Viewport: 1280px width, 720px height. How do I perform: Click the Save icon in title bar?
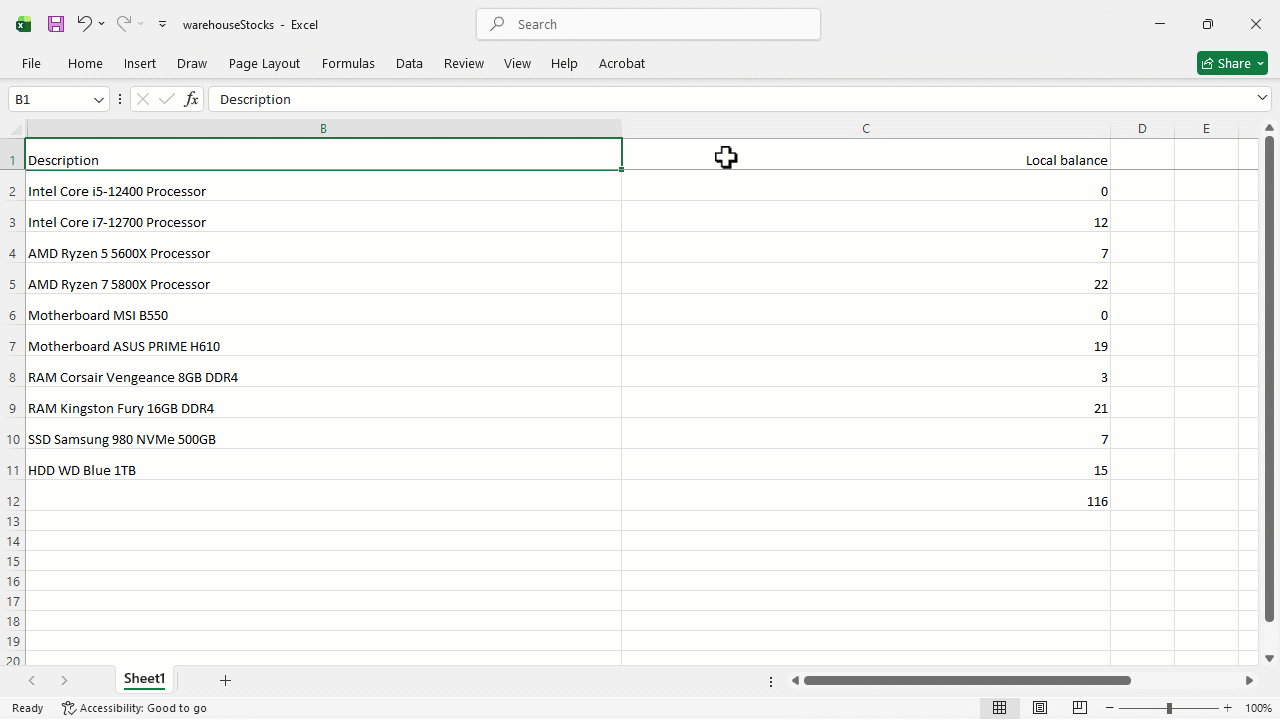point(56,24)
